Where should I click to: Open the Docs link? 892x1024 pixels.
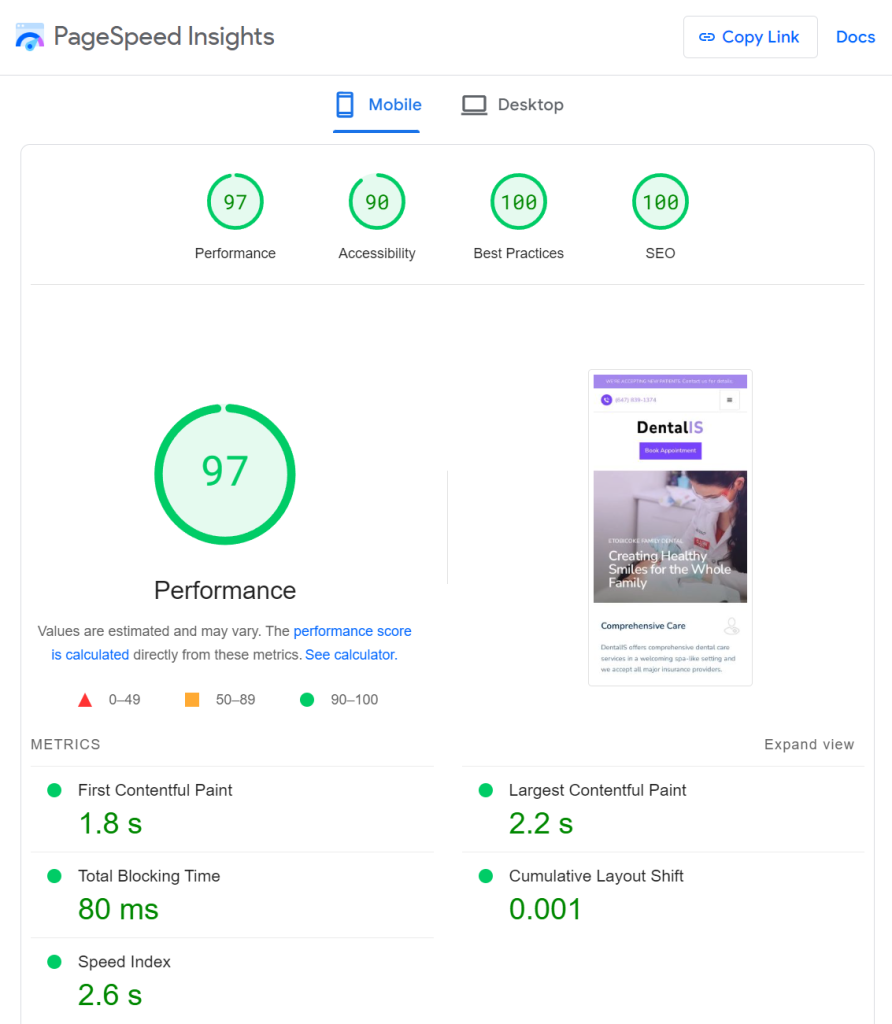coord(855,37)
